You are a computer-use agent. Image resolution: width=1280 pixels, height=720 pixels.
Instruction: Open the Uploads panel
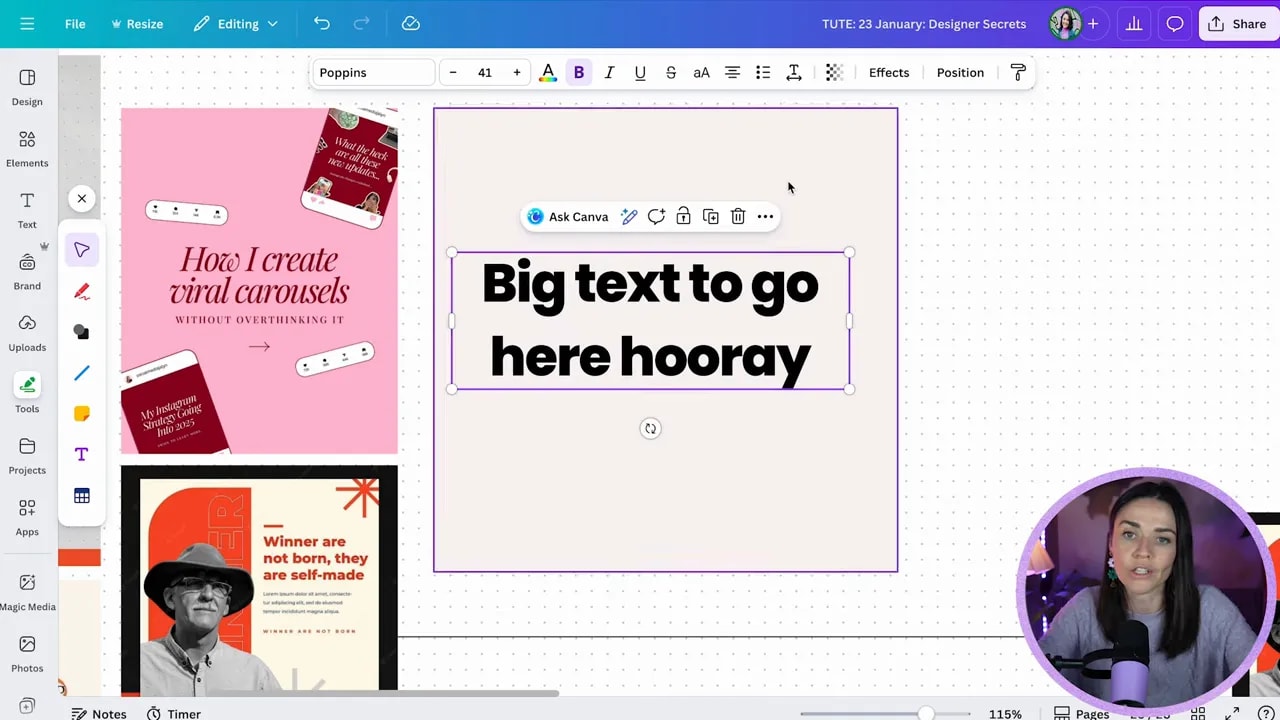click(x=26, y=332)
